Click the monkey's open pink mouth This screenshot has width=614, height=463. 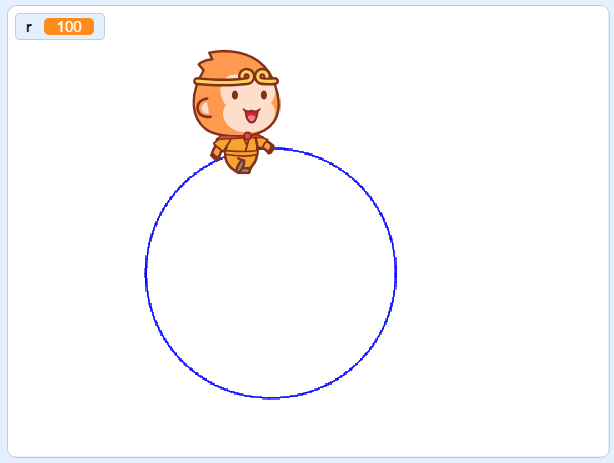pyautogui.click(x=251, y=116)
